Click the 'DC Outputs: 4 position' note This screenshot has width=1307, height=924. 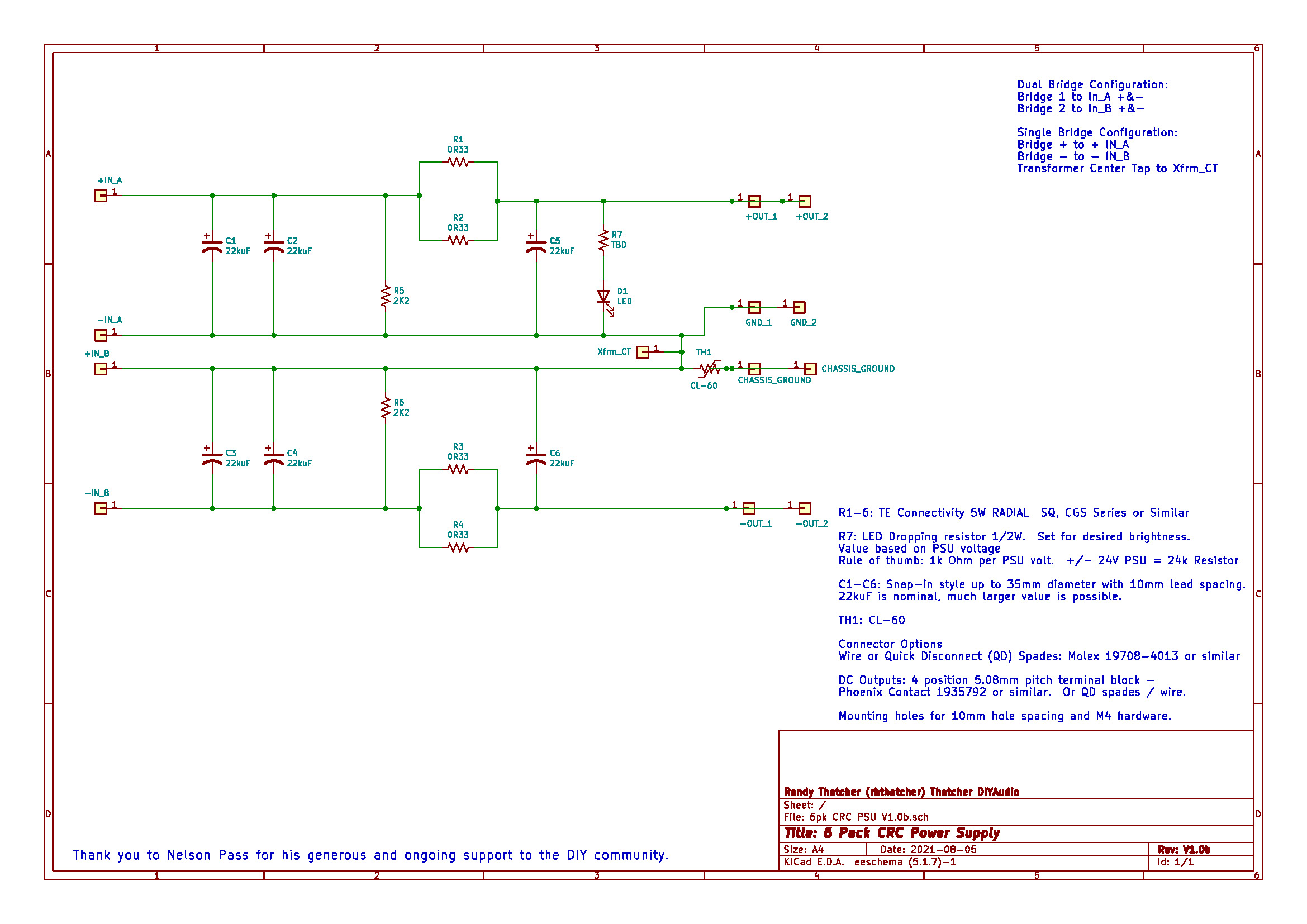[x=996, y=680]
